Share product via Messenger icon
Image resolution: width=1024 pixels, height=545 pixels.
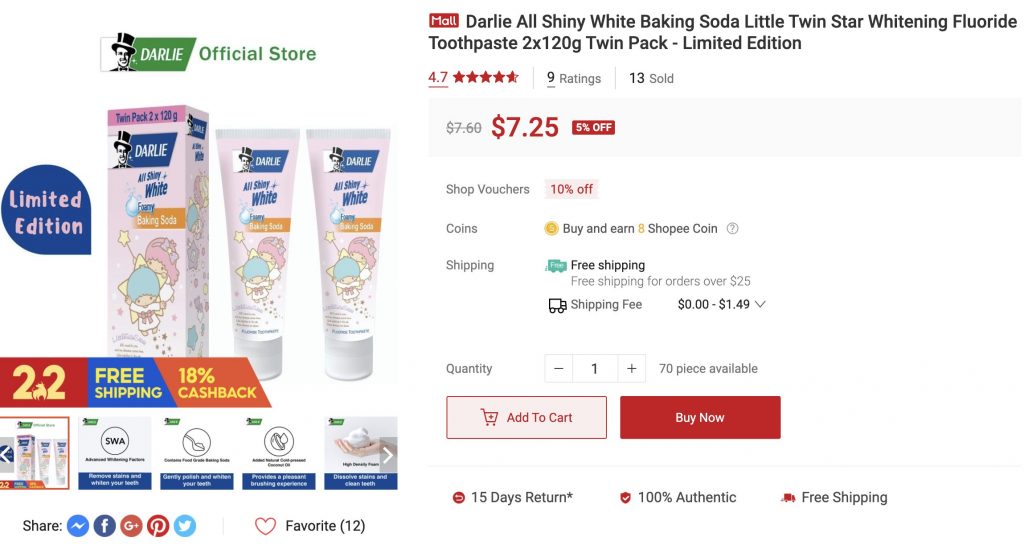click(78, 526)
